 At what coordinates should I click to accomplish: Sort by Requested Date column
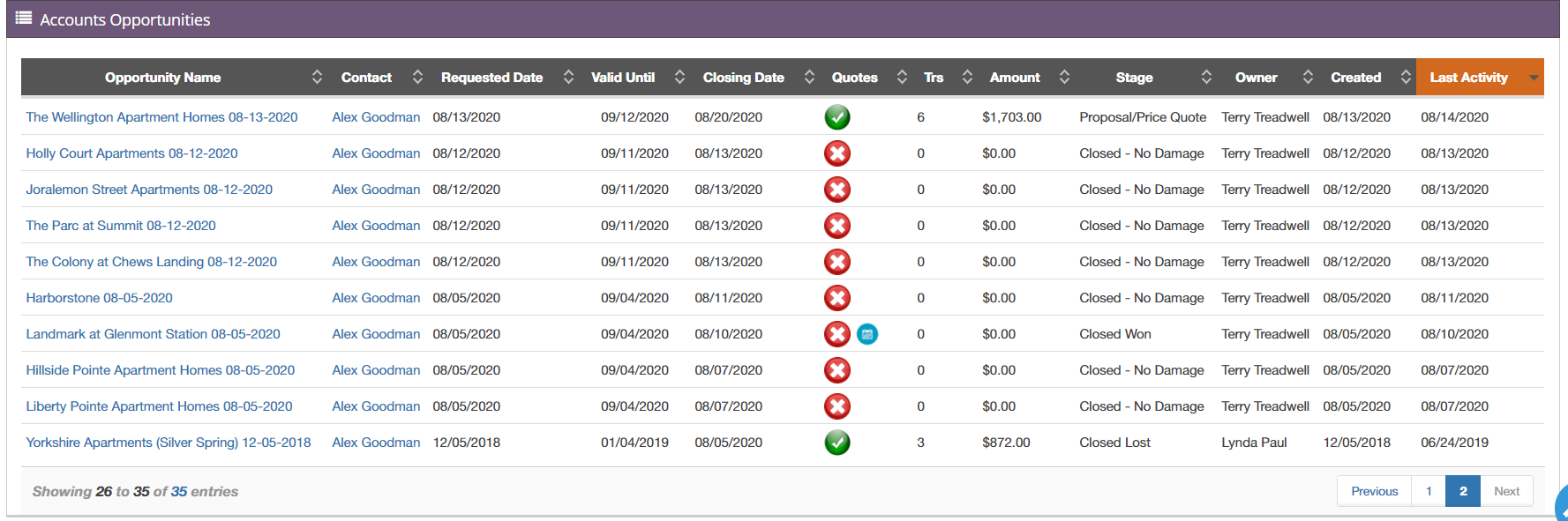[x=504, y=78]
